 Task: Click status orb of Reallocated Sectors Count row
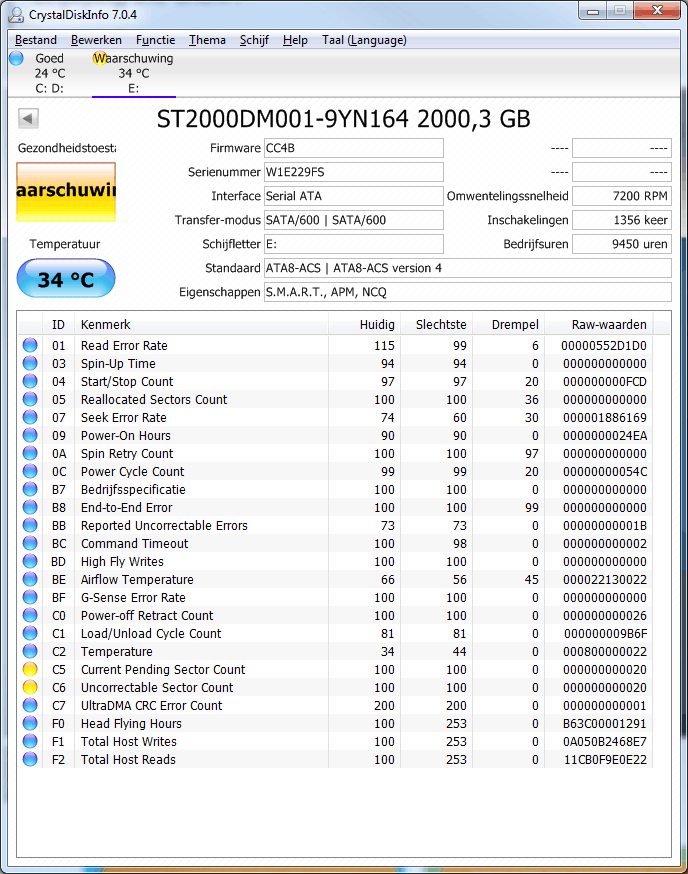(x=30, y=400)
